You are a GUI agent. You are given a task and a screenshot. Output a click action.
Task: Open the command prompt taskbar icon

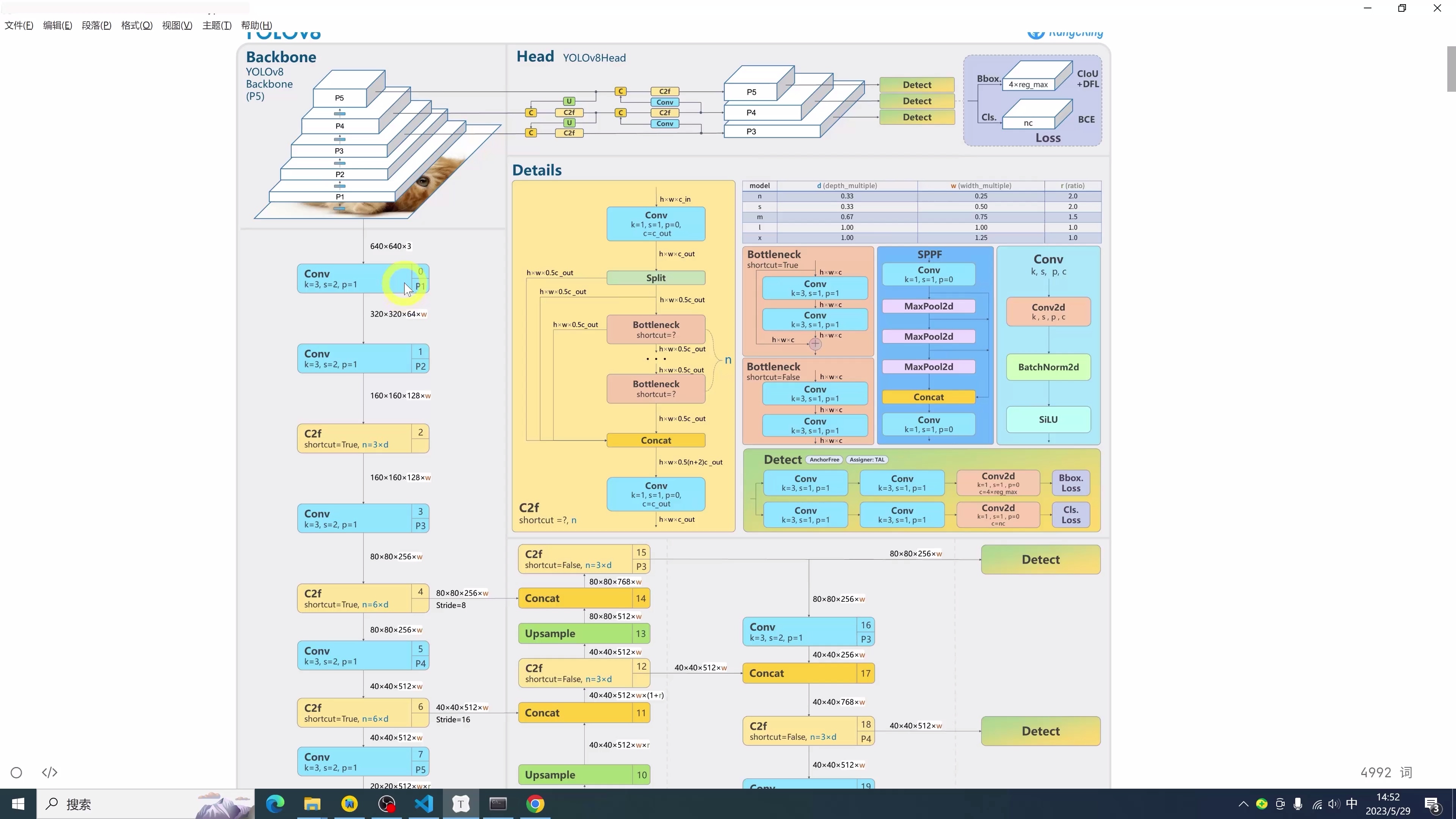tap(498, 804)
